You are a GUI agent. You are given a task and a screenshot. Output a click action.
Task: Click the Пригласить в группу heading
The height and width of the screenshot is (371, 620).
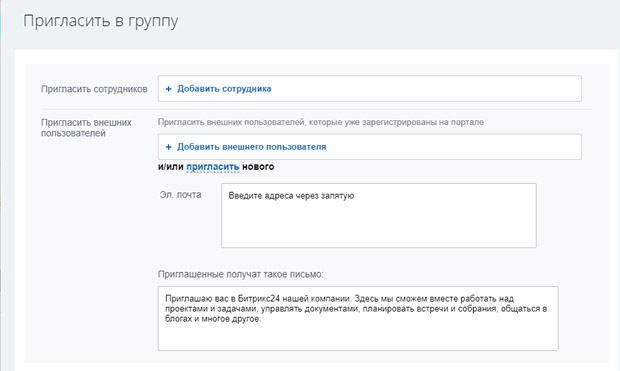click(x=100, y=21)
